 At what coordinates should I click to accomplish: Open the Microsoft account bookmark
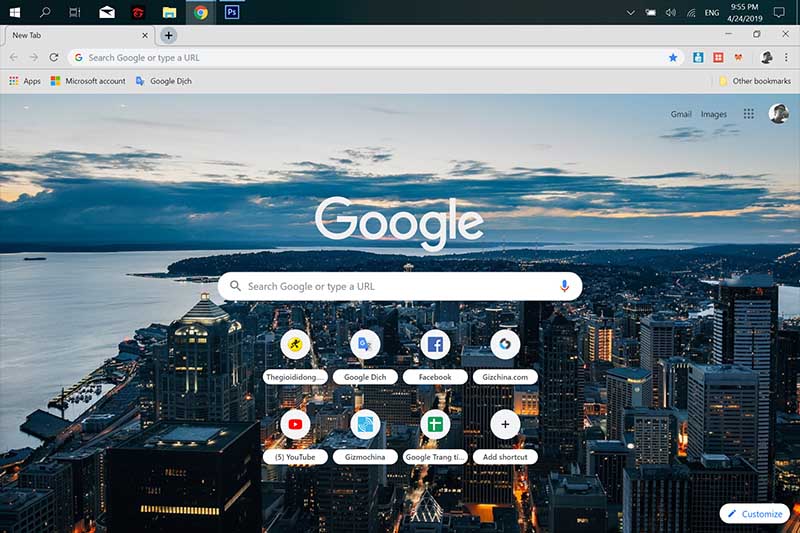click(x=88, y=81)
